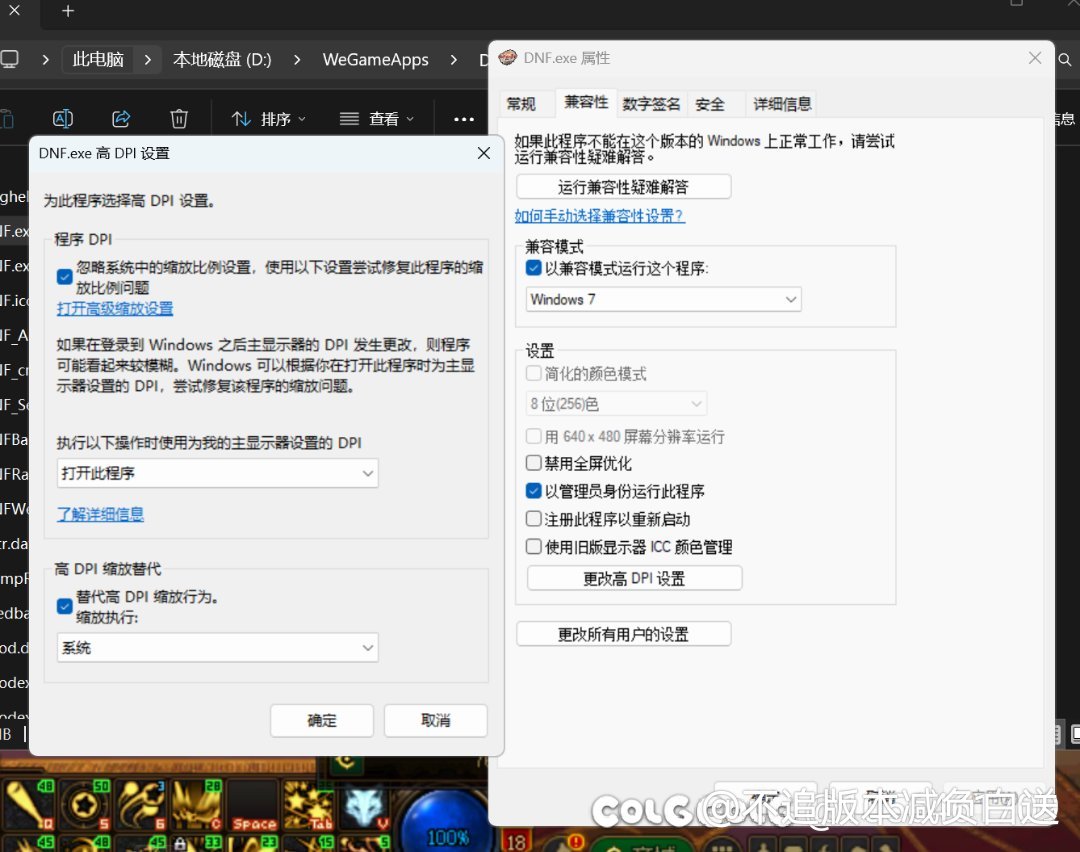This screenshot has height=852, width=1080.
Task: Click the share icon in Explorer toolbar
Action: pos(121,119)
